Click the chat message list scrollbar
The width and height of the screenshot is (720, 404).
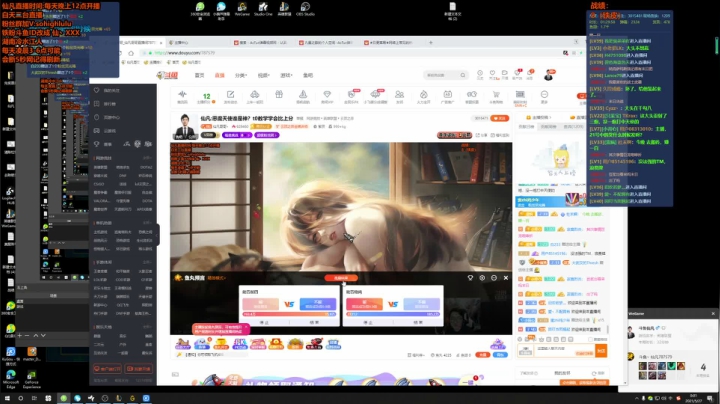[608, 330]
